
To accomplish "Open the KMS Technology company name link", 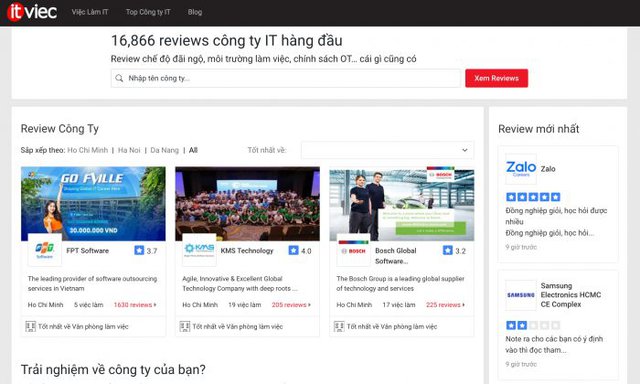I will coord(247,251).
